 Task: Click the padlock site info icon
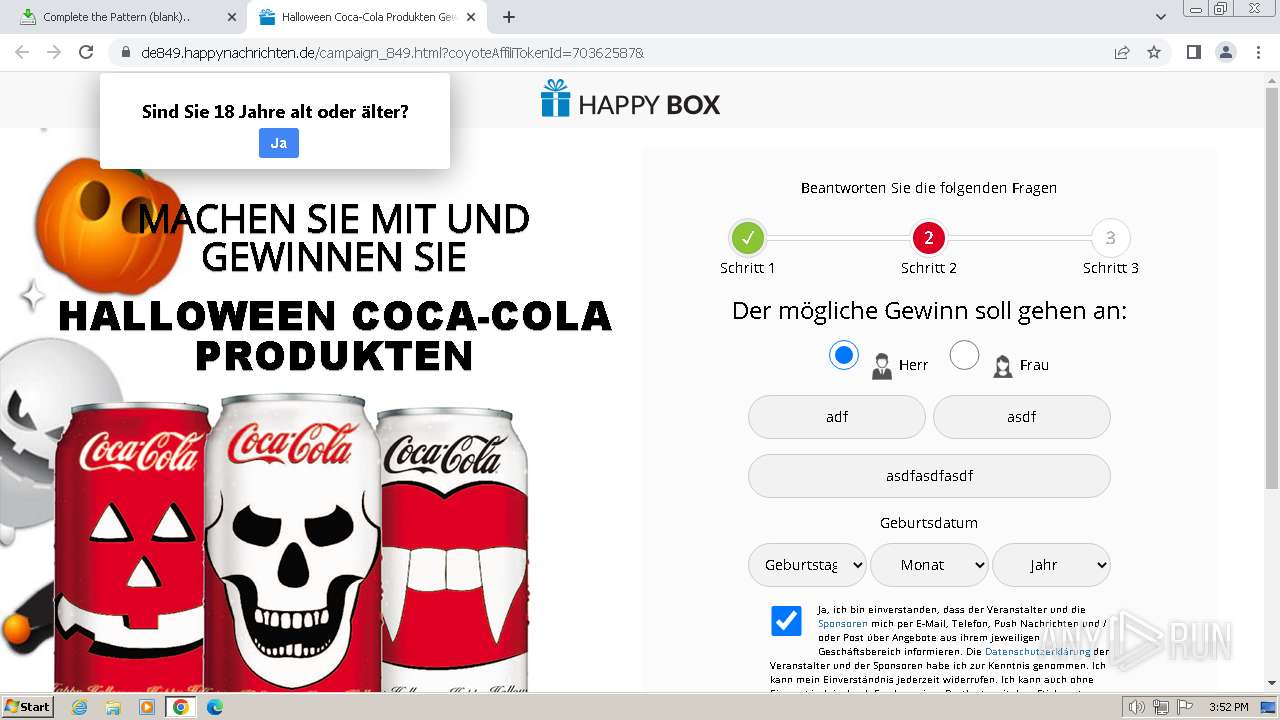pyautogui.click(x=125, y=52)
